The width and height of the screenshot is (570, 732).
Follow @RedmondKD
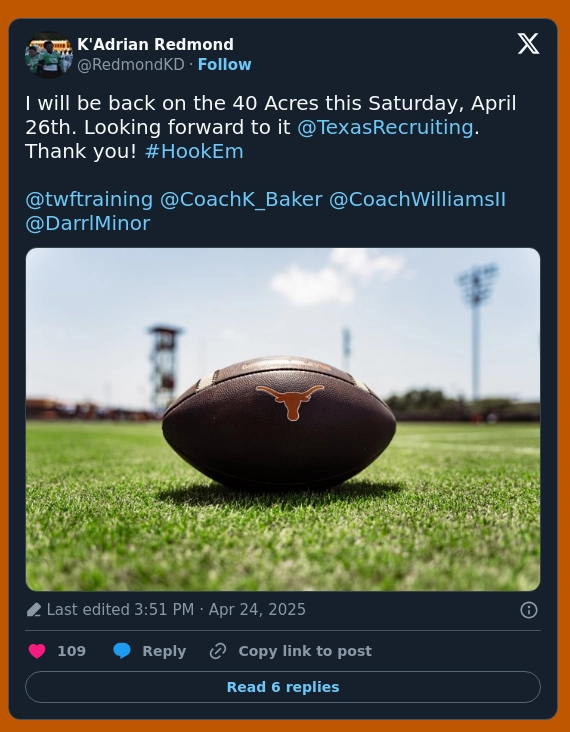pos(225,64)
